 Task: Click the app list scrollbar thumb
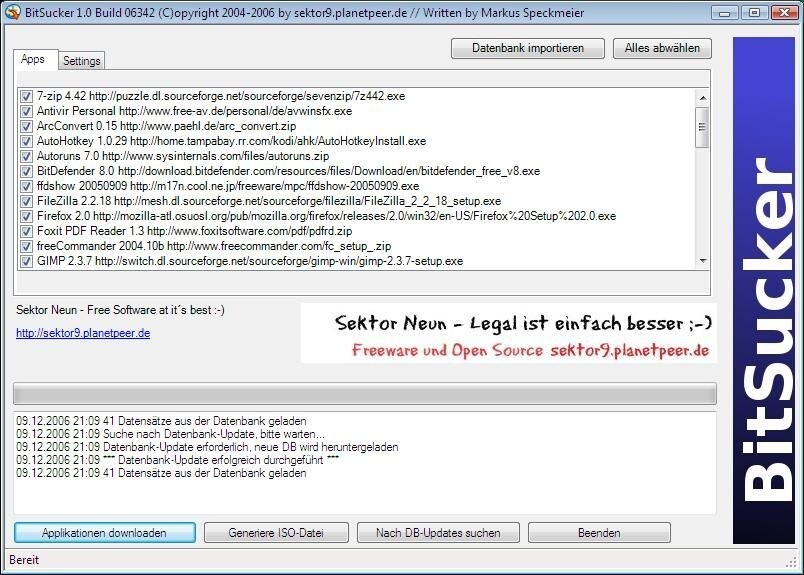click(702, 127)
